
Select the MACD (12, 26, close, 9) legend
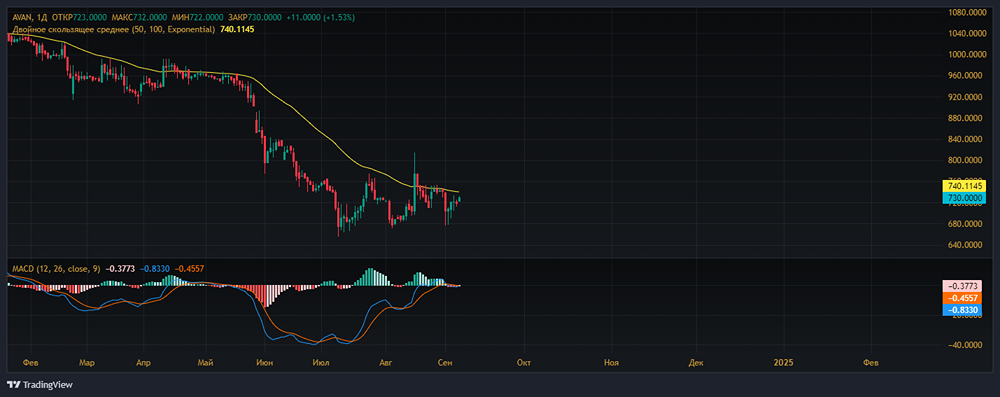tap(55, 269)
